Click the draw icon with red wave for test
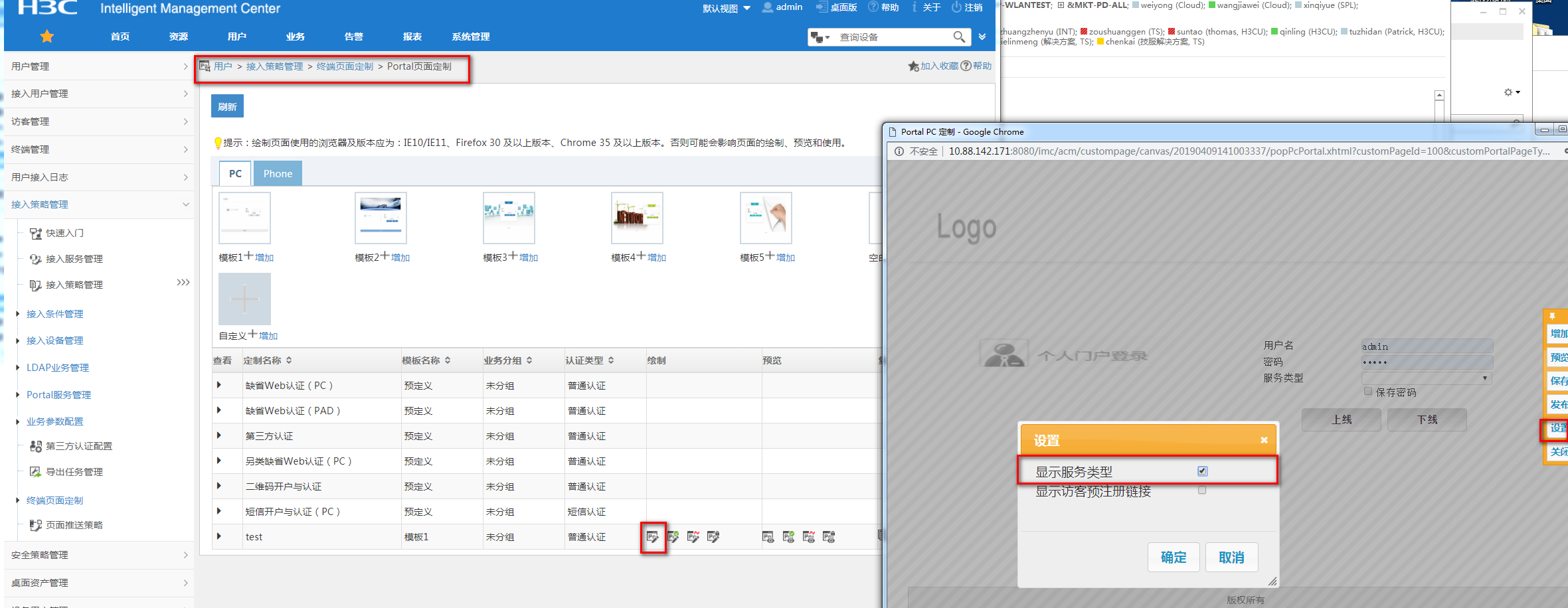Image resolution: width=1568 pixels, height=608 pixels. point(693,537)
